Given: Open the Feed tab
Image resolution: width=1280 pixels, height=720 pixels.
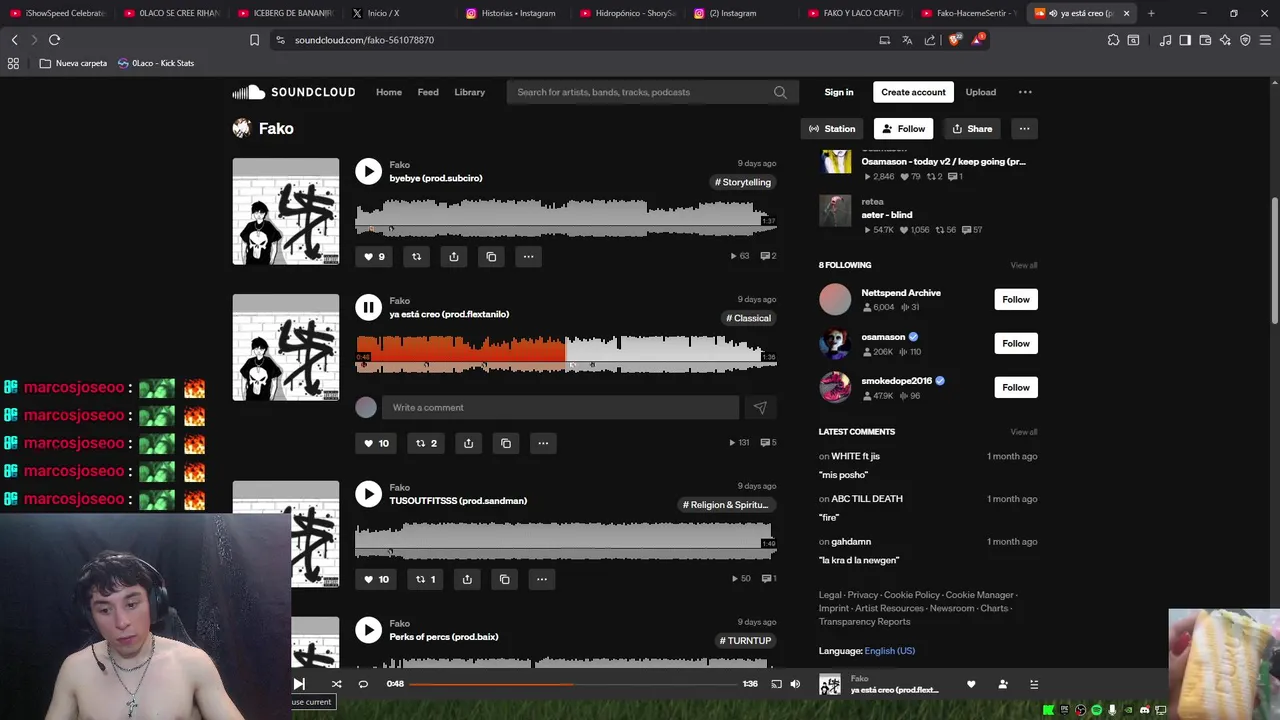Looking at the screenshot, I should tap(428, 92).
